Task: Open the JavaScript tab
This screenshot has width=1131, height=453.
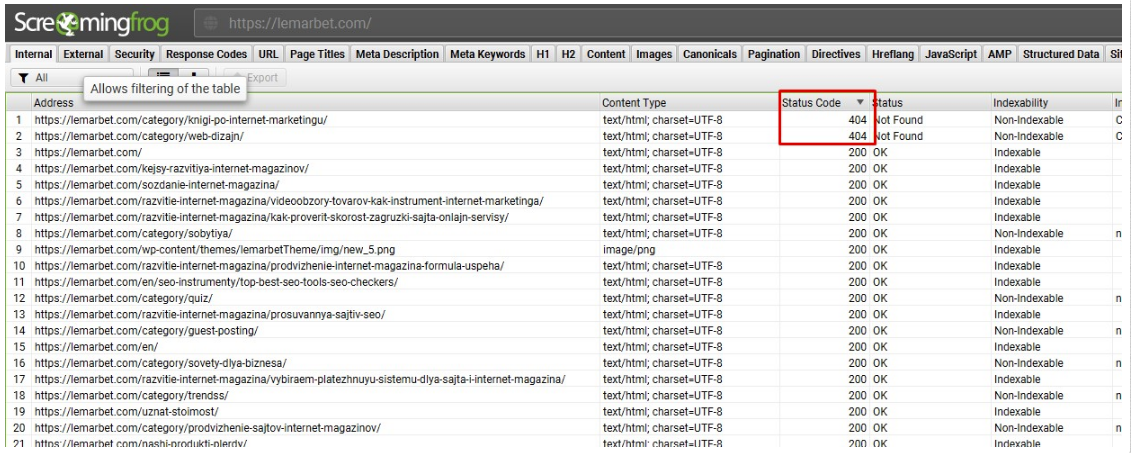Action: 951,54
